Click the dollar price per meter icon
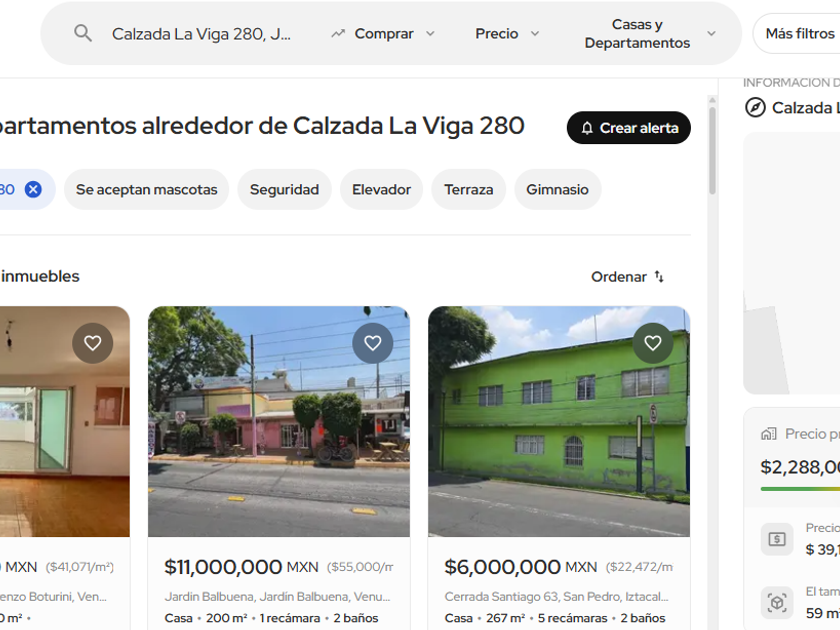The image size is (840, 630). point(777,539)
